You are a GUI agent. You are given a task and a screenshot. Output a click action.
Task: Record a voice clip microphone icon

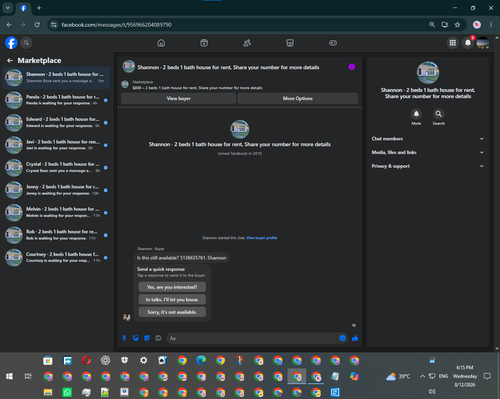click(124, 338)
